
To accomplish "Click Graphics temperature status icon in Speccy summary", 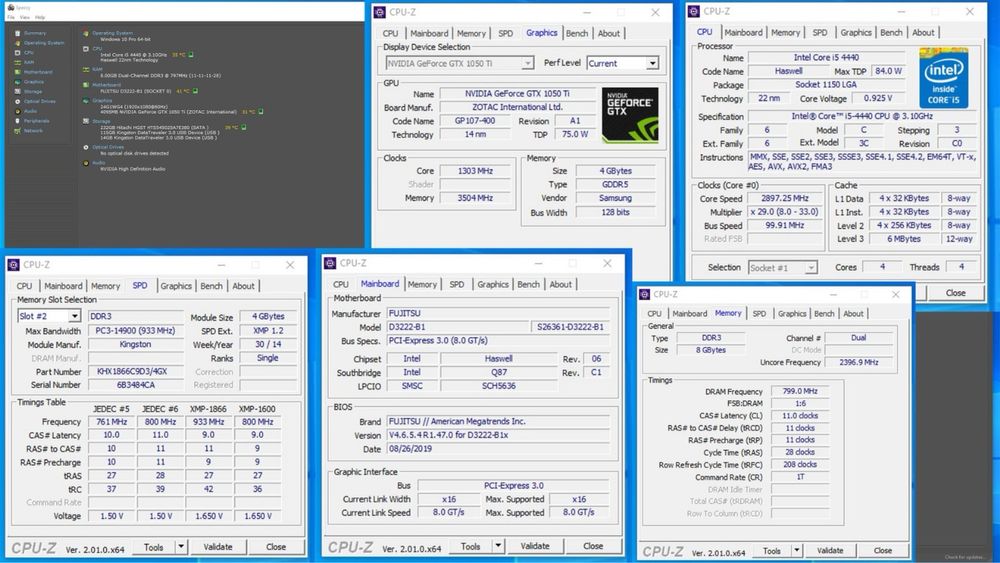I will (x=260, y=112).
